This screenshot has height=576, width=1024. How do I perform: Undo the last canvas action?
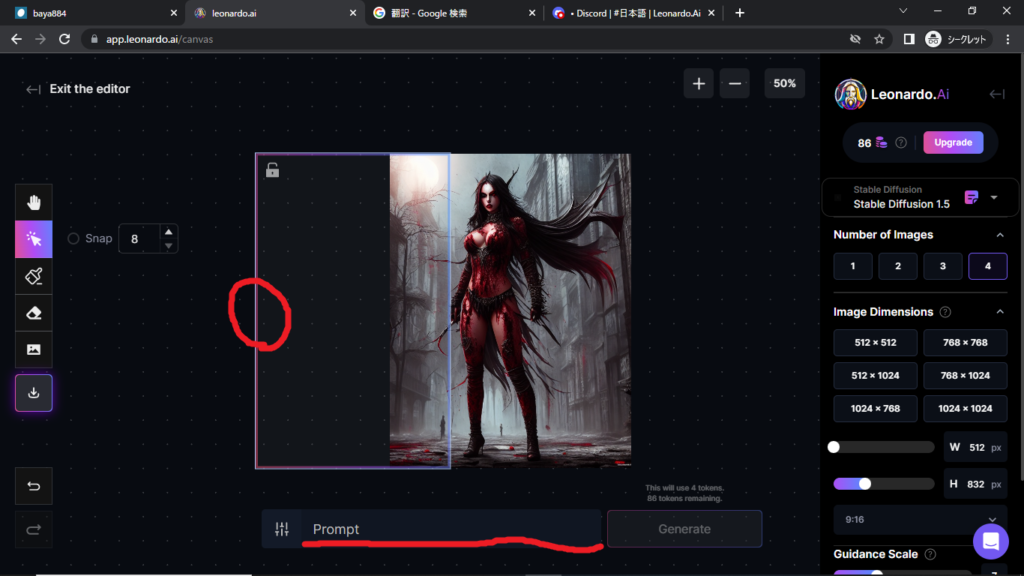34,486
